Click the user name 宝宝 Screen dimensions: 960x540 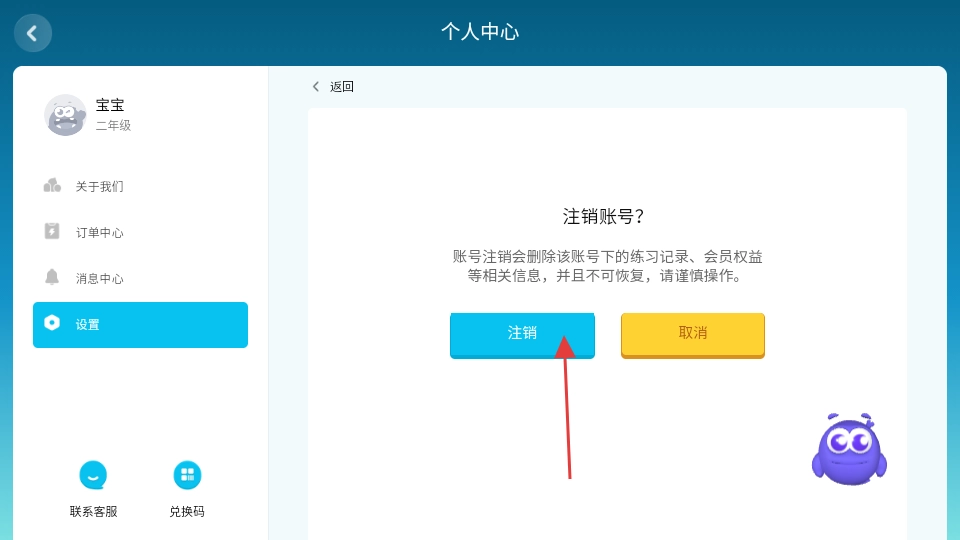[x=110, y=105]
